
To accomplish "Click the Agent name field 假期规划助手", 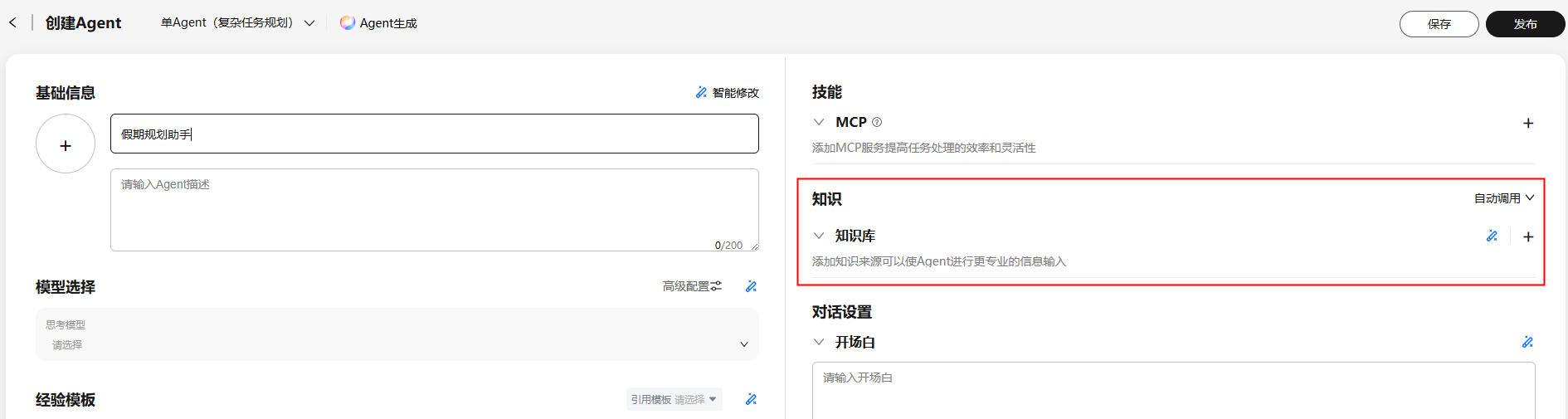I will (434, 134).
